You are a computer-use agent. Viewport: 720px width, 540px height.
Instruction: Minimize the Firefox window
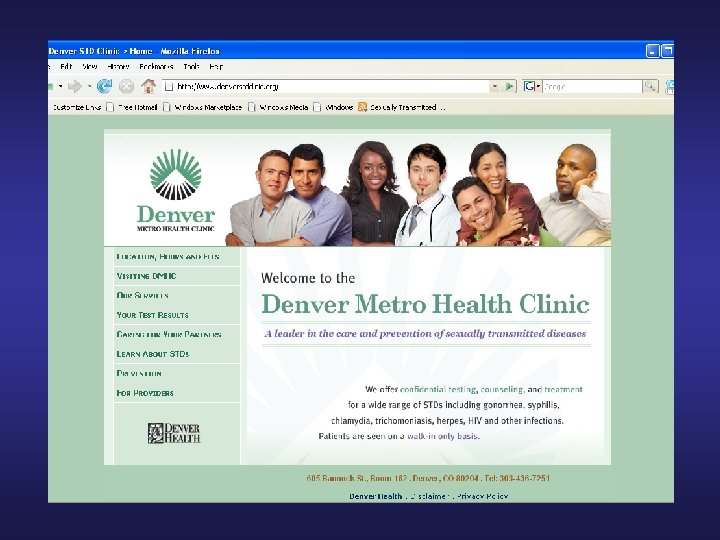[652, 51]
